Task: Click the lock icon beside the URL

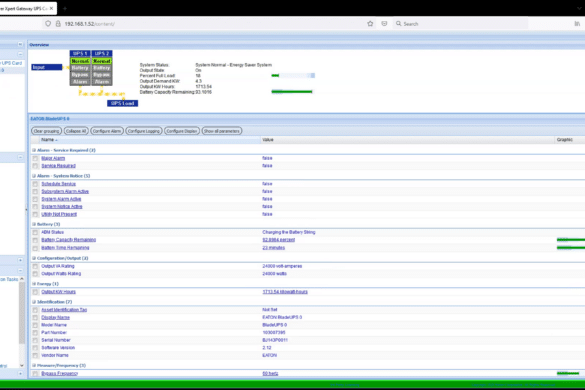Action: (58, 24)
